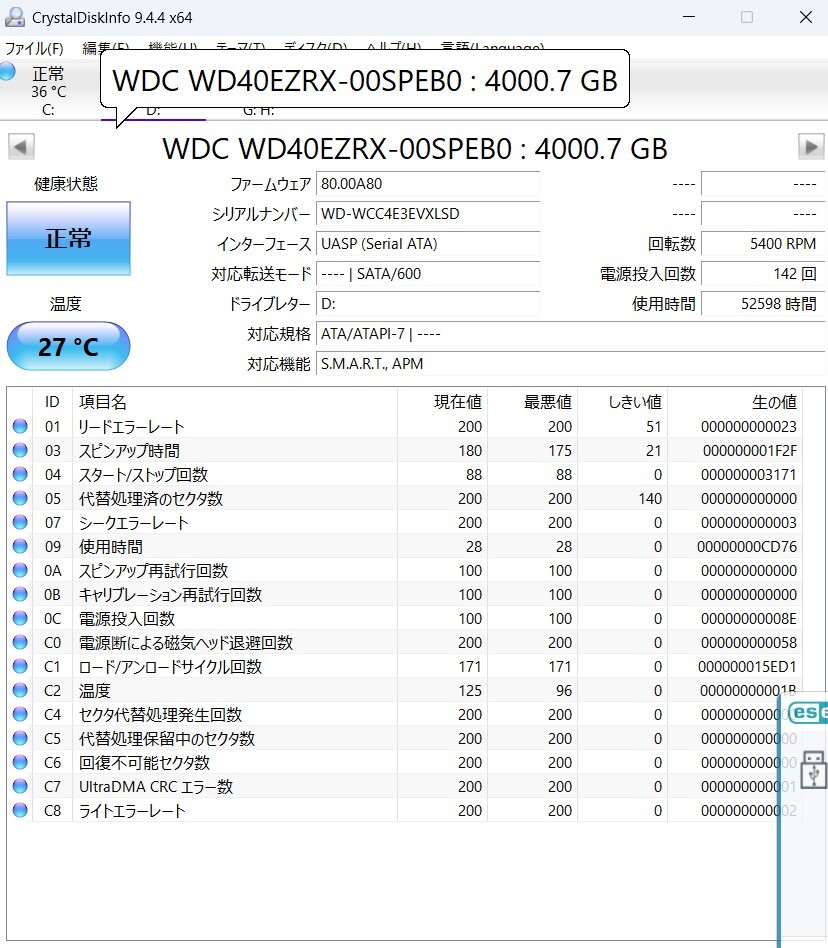Click the status circle for キャリブレーション再試行回数

pyautogui.click(x=20, y=594)
